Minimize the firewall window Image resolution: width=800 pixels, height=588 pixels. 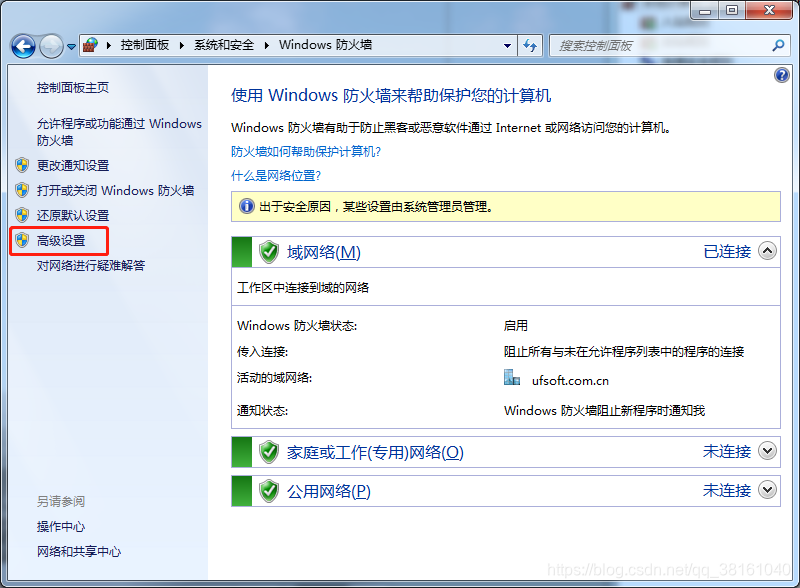pyautogui.click(x=705, y=10)
